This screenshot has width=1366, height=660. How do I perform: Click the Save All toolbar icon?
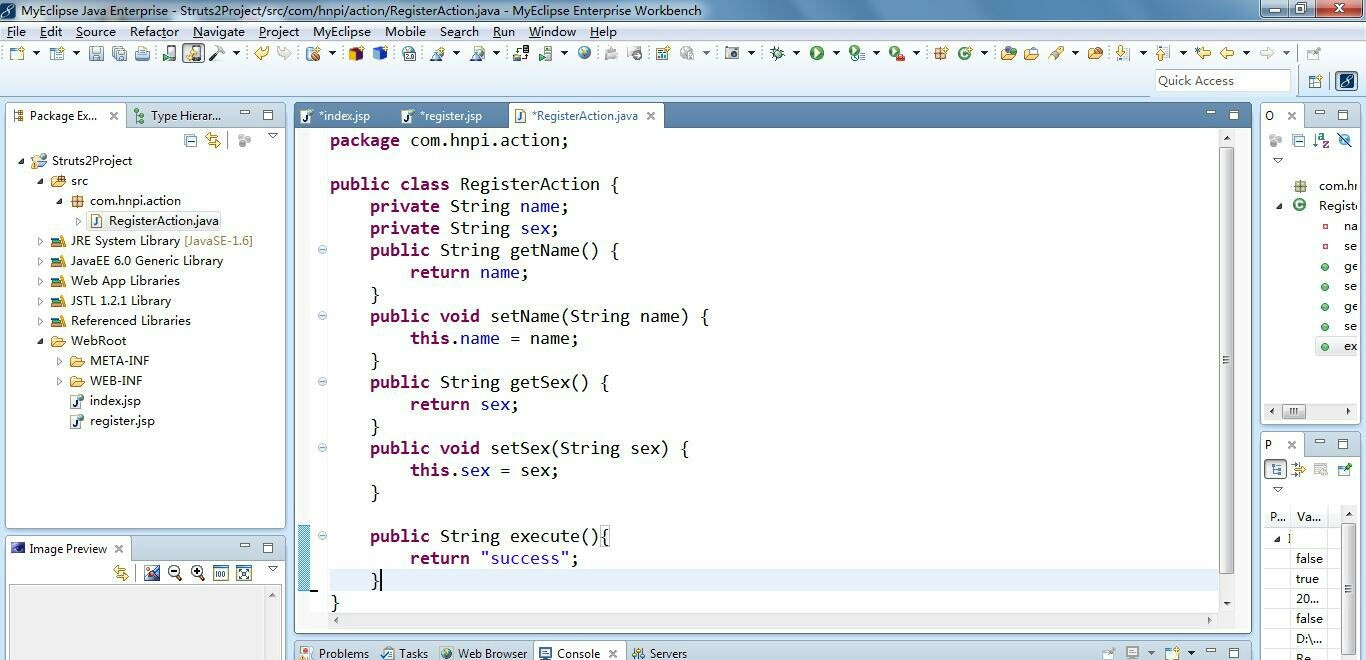tap(119, 53)
